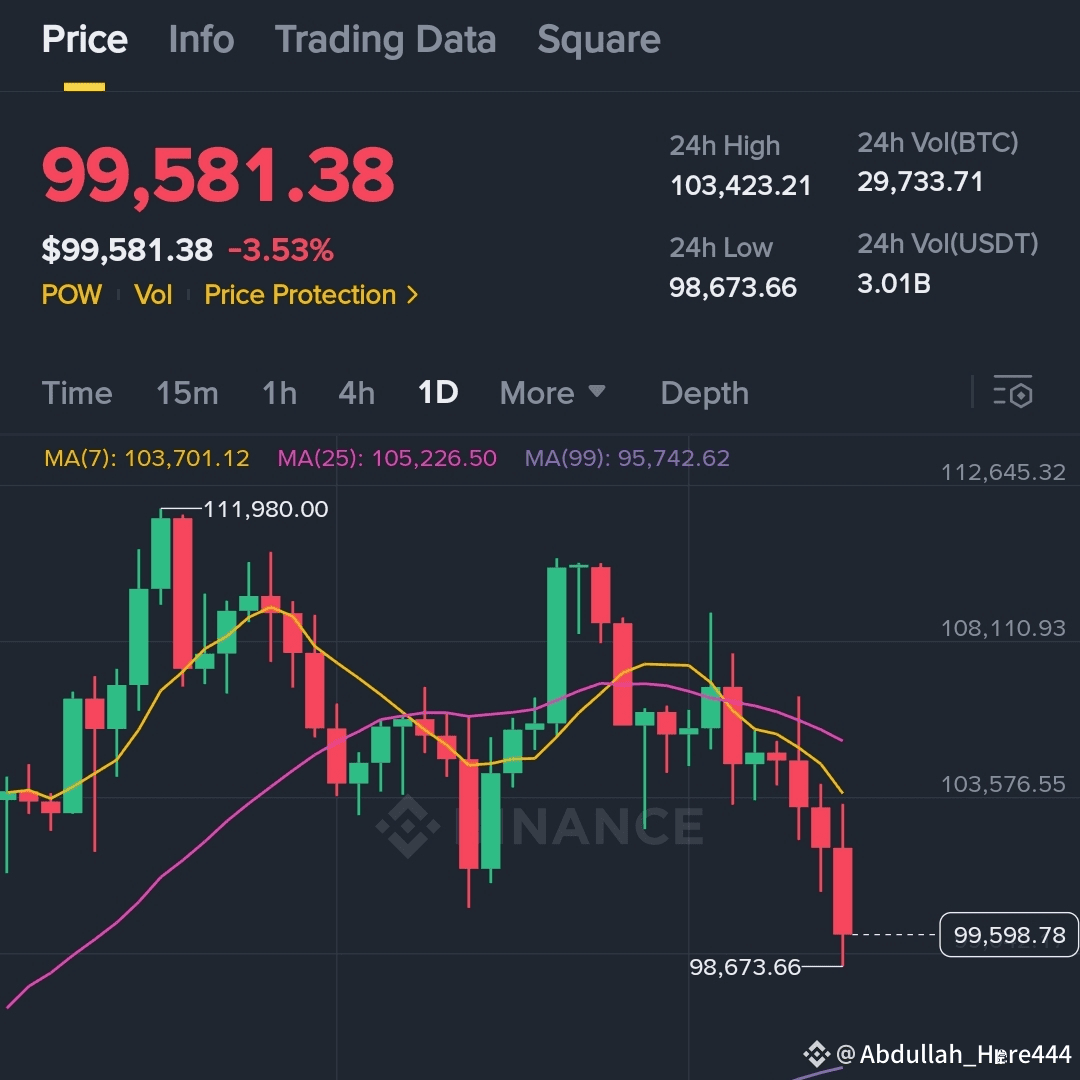Select the 15m timeframe

[x=187, y=393]
